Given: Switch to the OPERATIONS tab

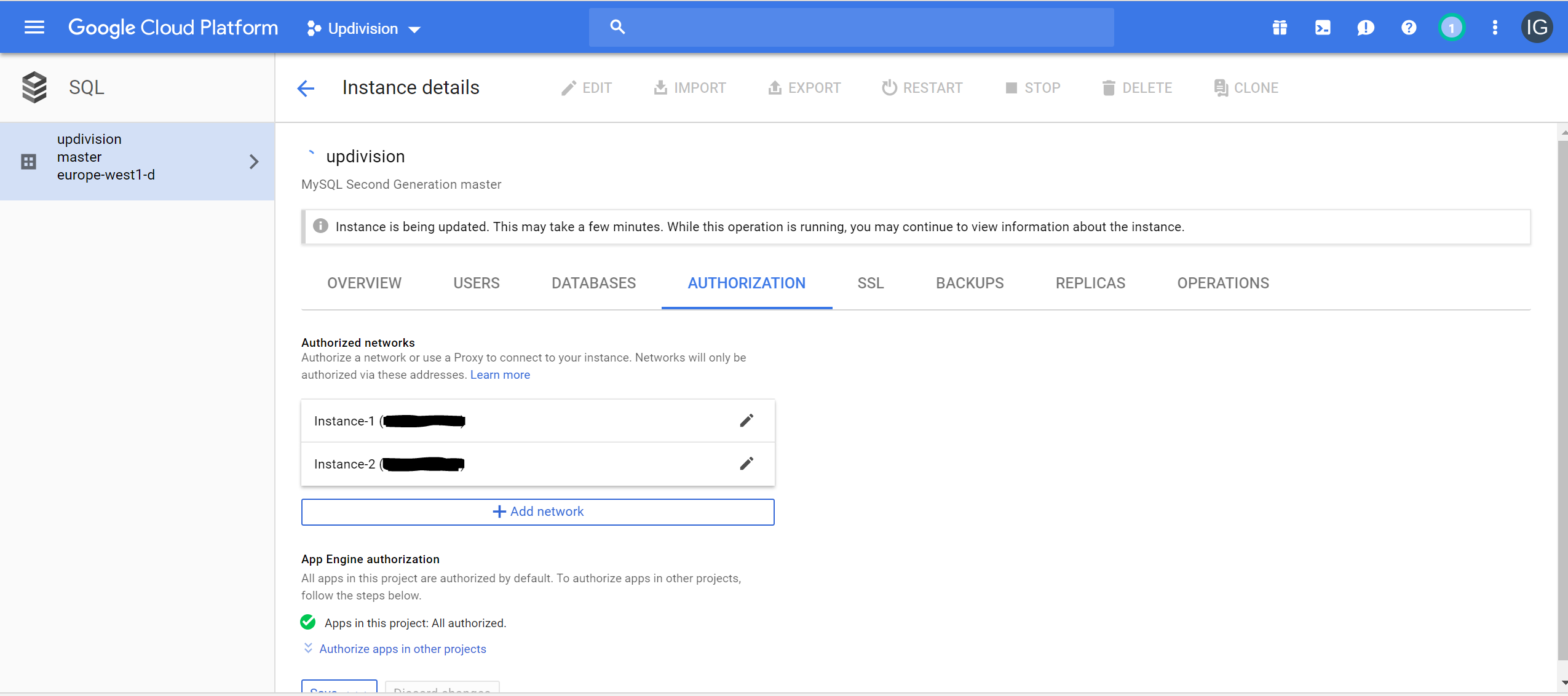Looking at the screenshot, I should pyautogui.click(x=1222, y=283).
